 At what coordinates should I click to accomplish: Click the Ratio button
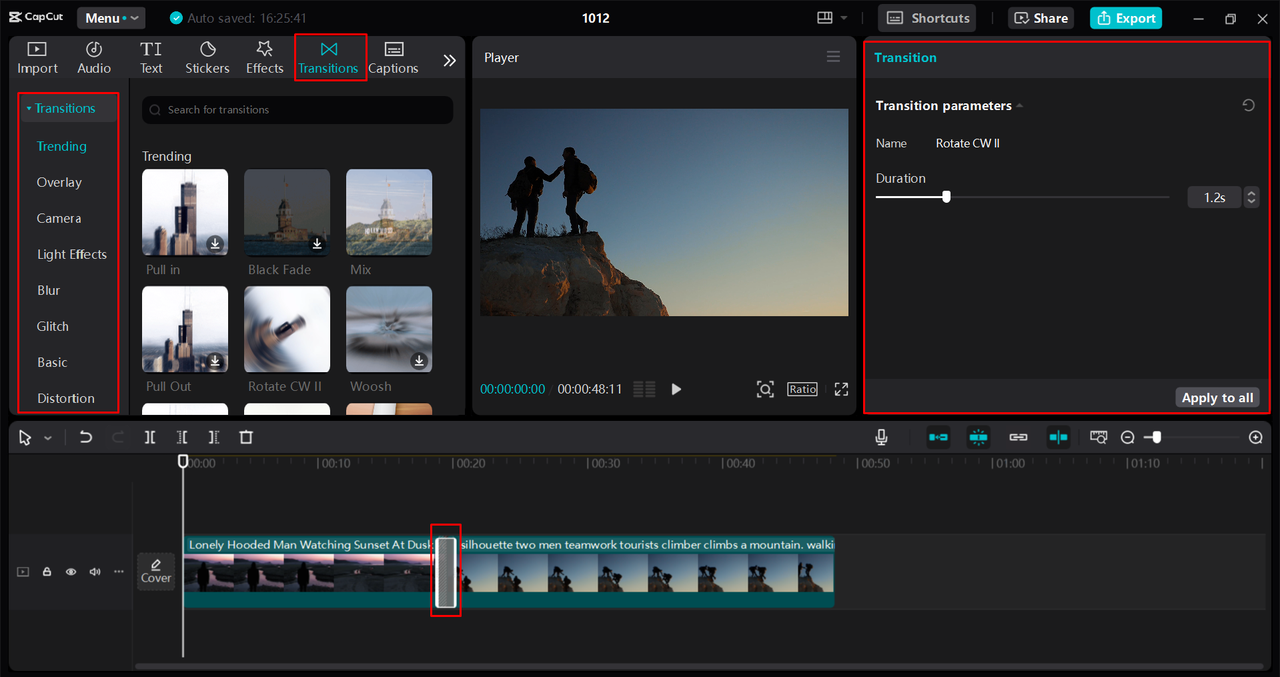pos(802,389)
